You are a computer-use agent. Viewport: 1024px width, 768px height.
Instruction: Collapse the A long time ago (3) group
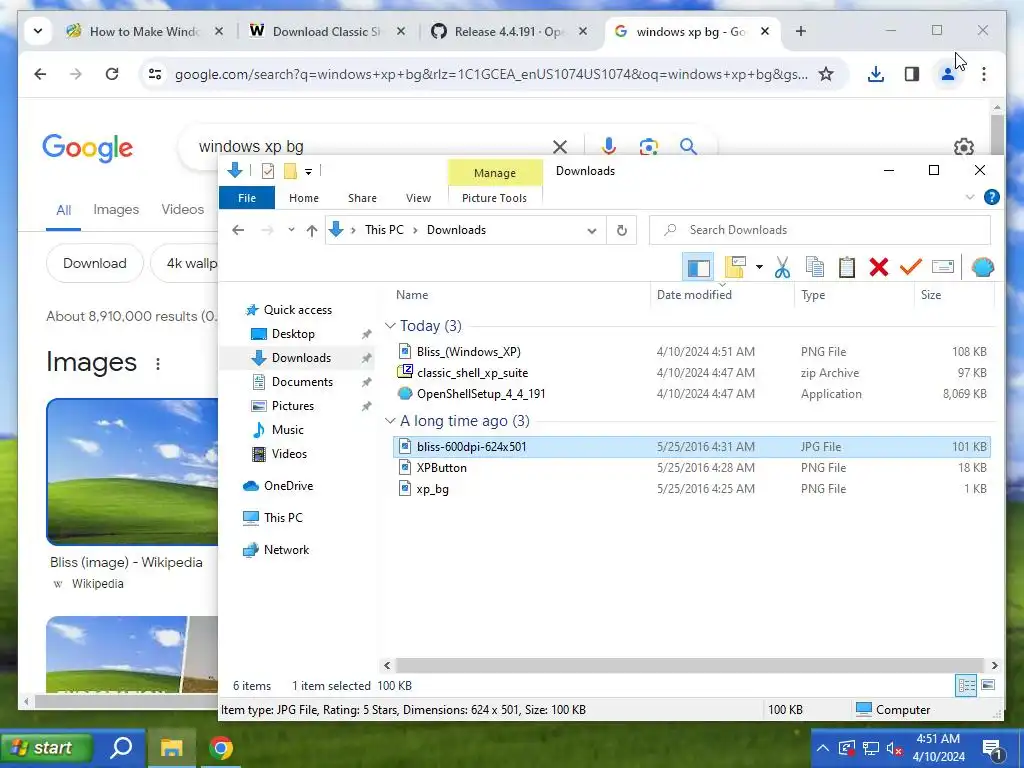tap(391, 421)
